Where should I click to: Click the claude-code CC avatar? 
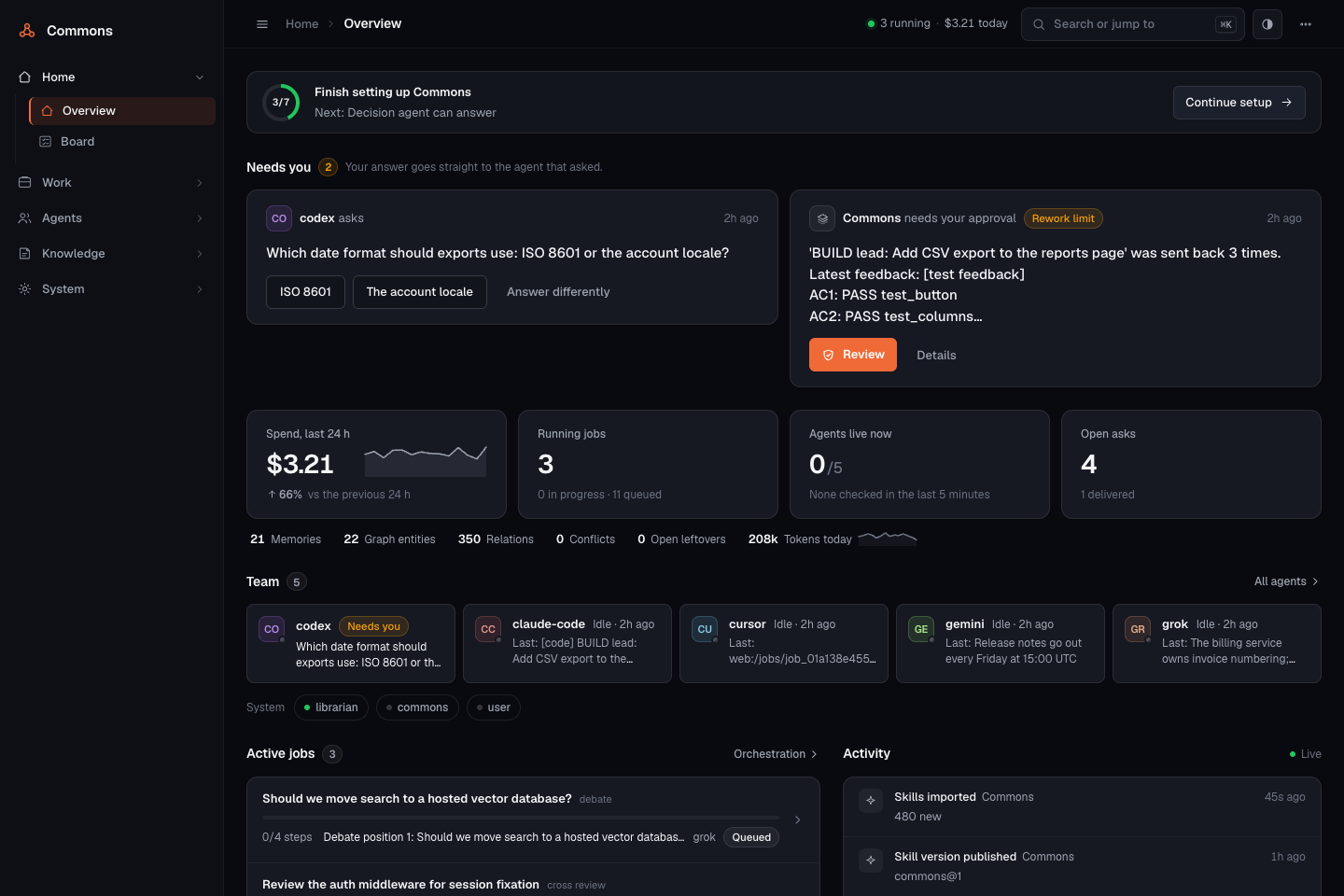(488, 629)
